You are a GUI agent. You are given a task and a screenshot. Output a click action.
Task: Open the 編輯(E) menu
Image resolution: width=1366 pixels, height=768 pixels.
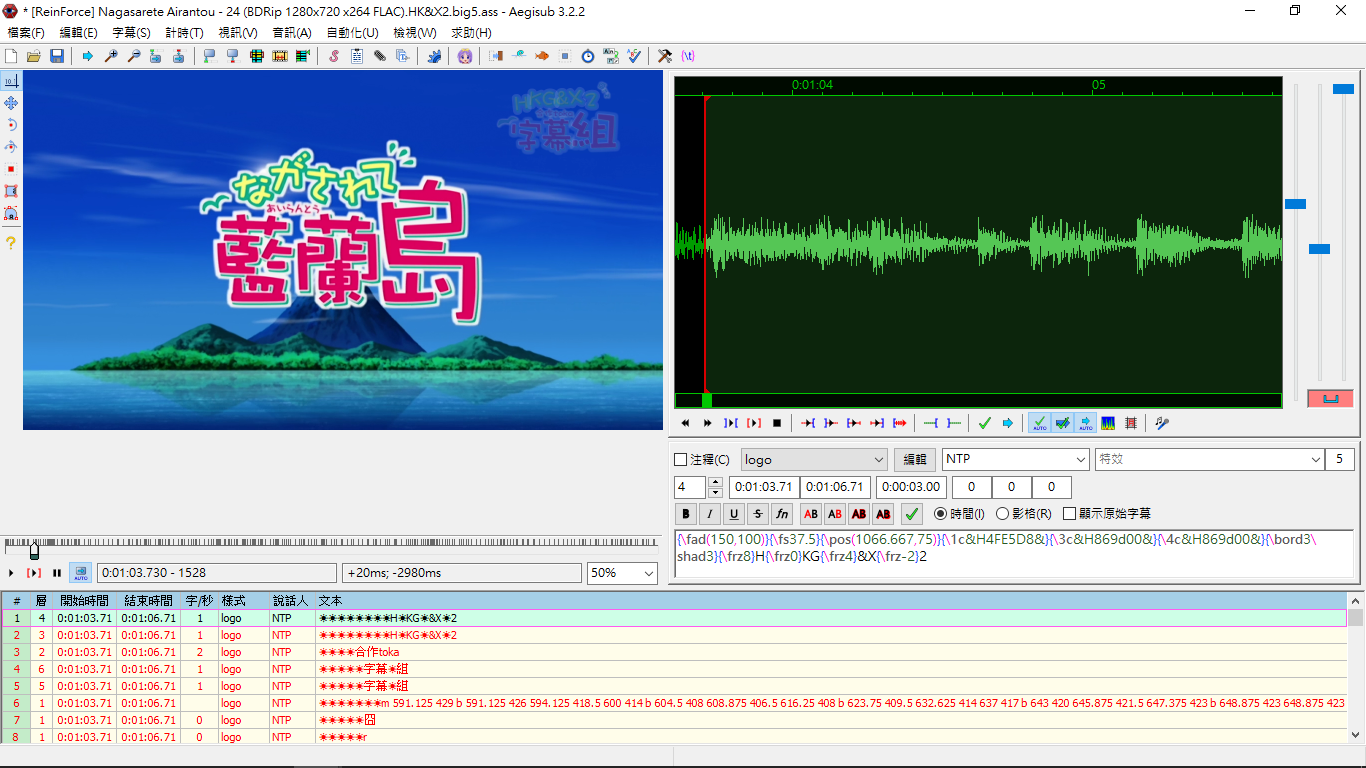tap(79, 33)
